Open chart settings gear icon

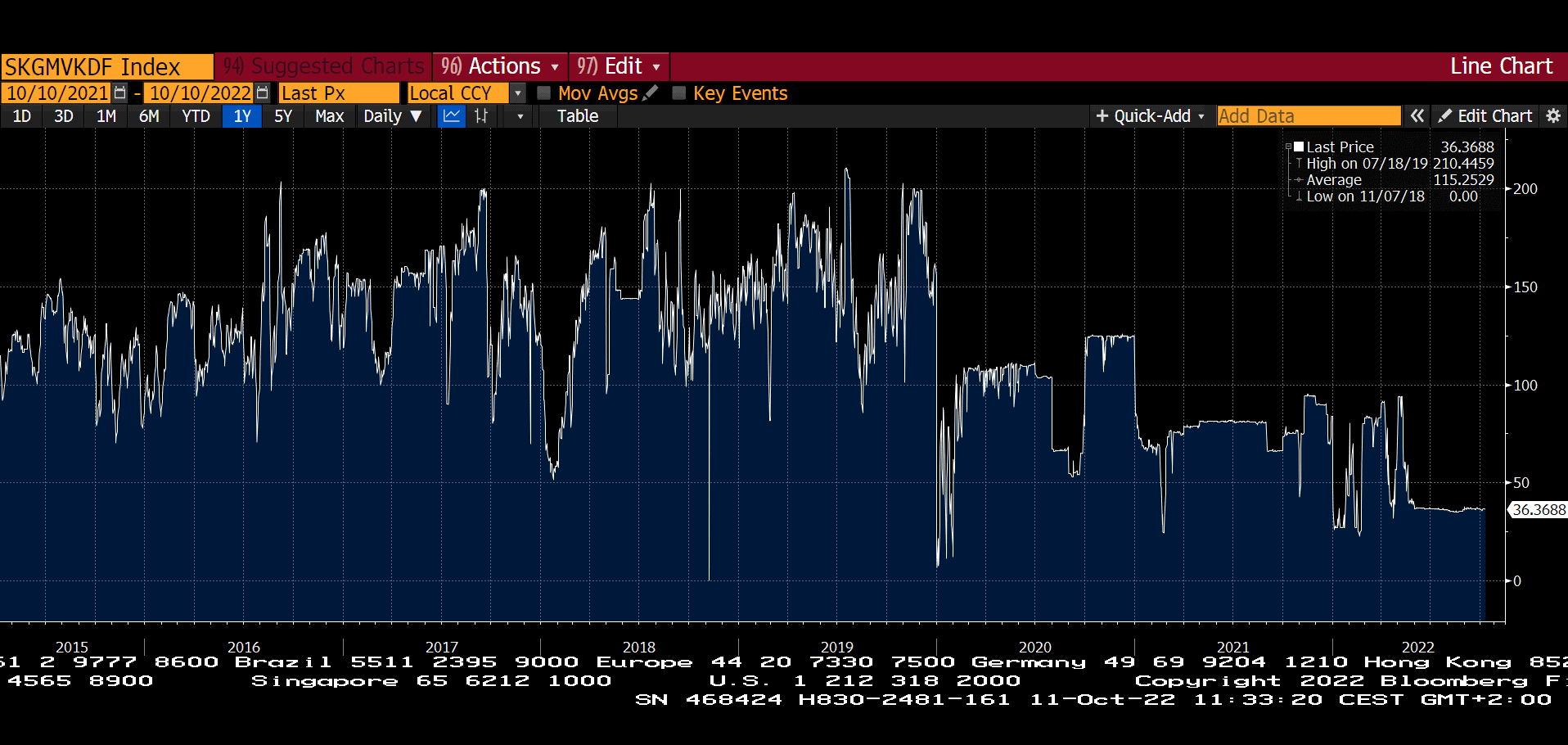click(1553, 116)
